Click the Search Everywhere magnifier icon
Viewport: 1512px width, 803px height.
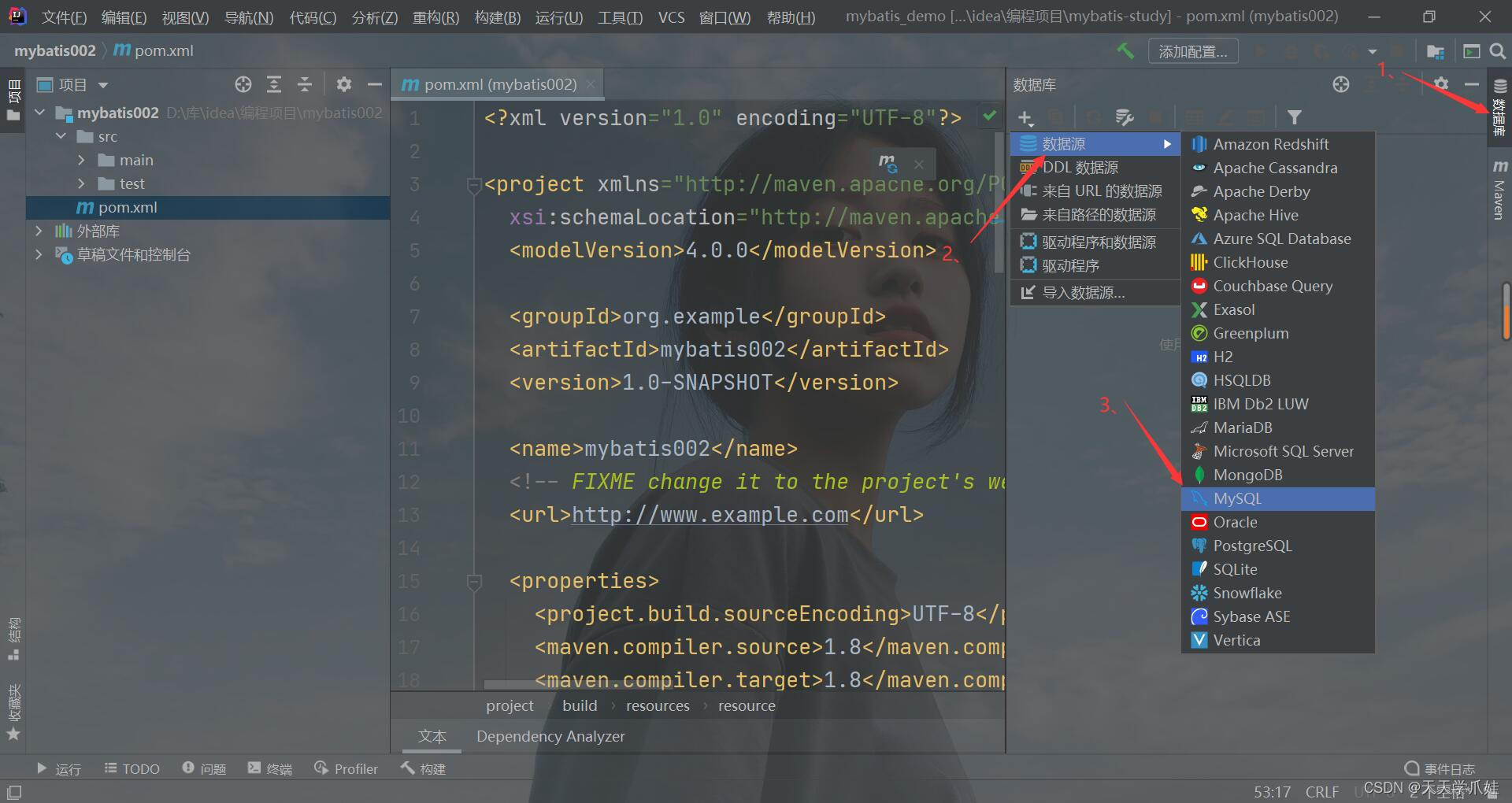point(1498,51)
